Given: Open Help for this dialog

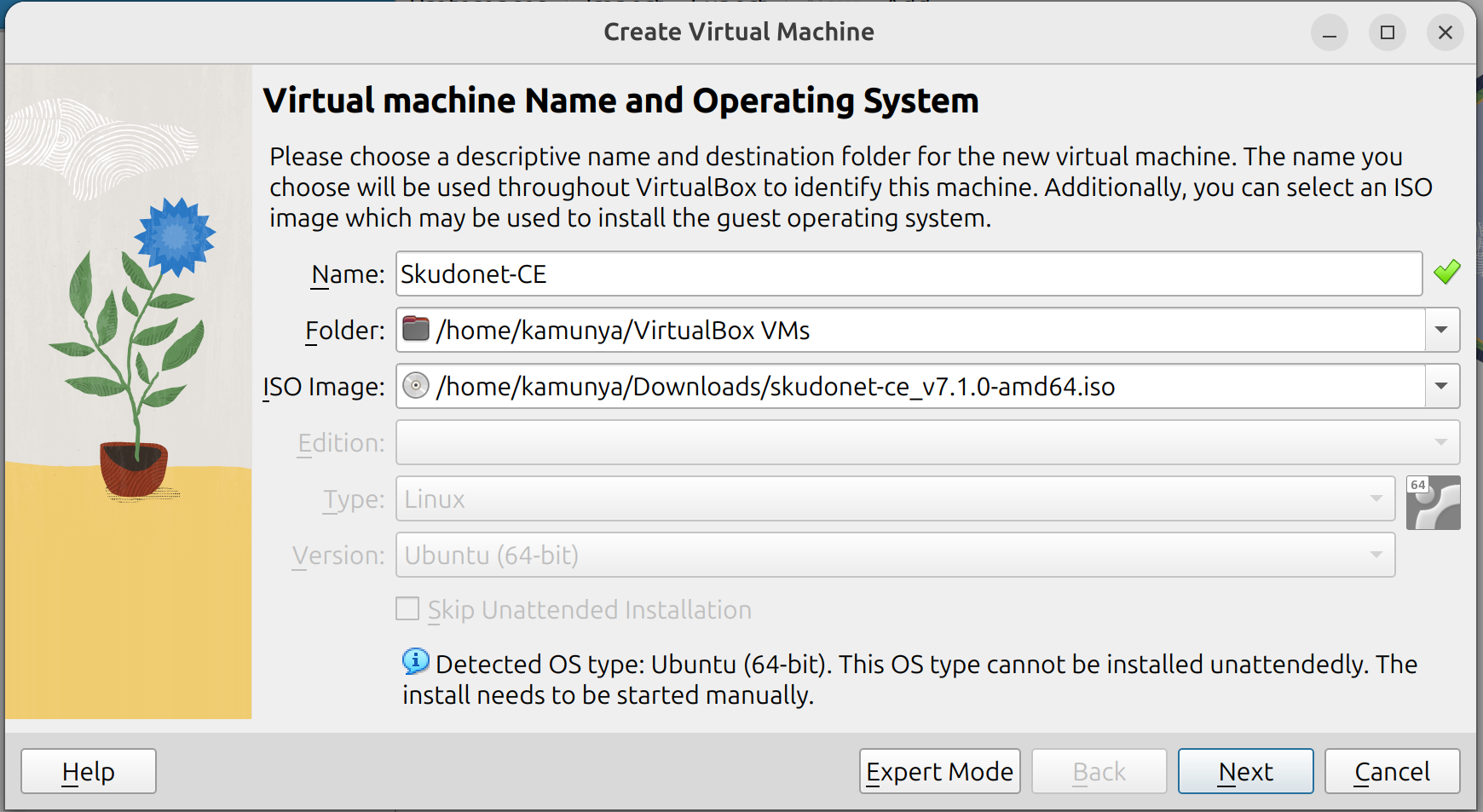Looking at the screenshot, I should [x=88, y=771].
